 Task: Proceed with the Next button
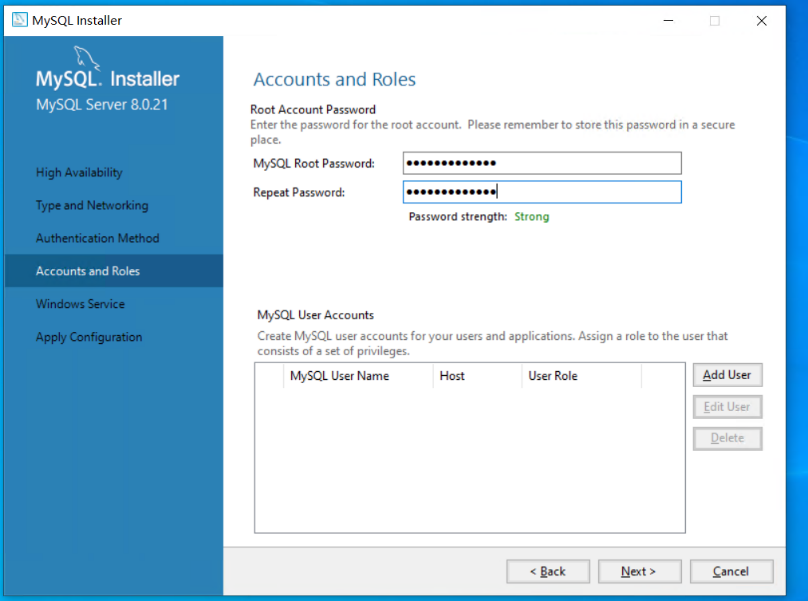click(639, 571)
